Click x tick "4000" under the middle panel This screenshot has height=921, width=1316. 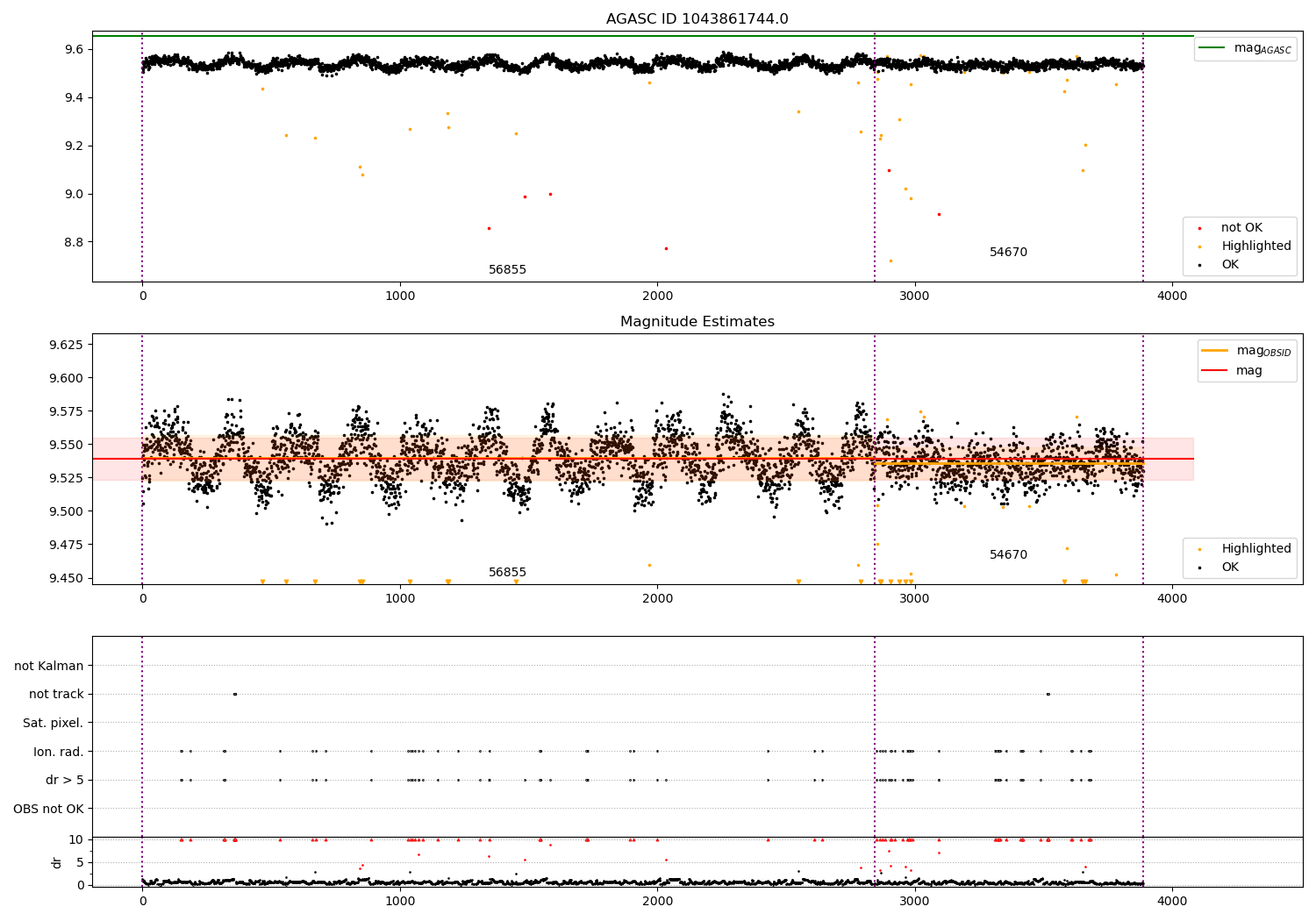point(1172,599)
